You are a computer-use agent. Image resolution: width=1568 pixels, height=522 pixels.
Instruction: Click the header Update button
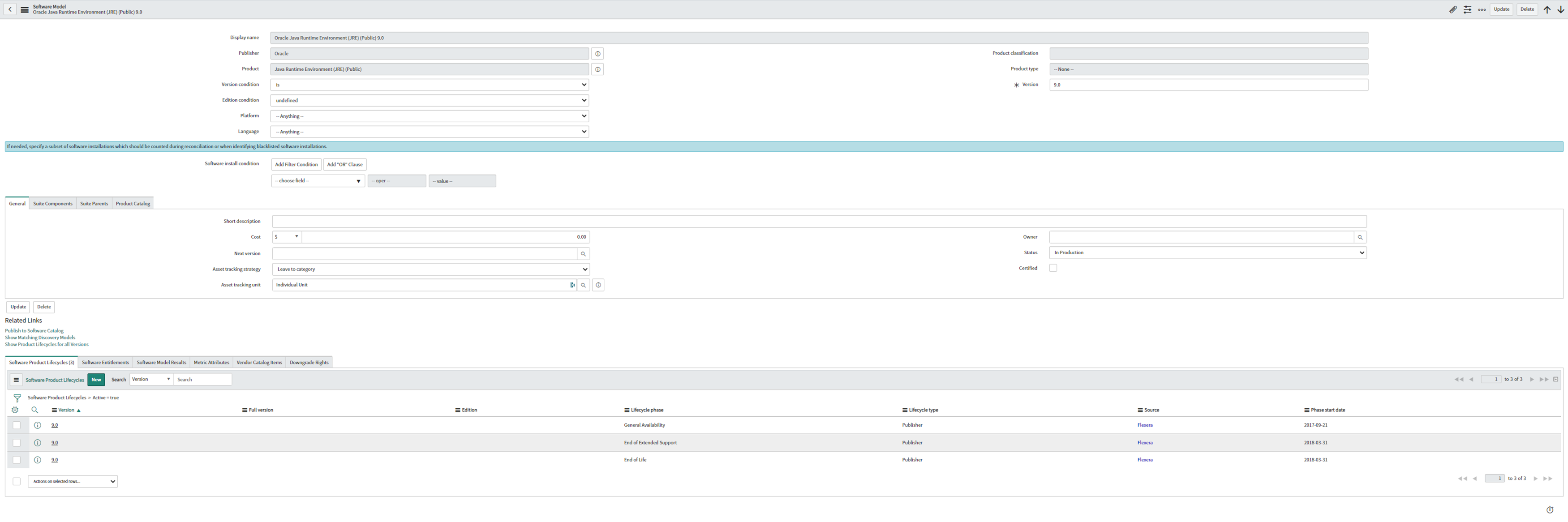click(x=1502, y=9)
